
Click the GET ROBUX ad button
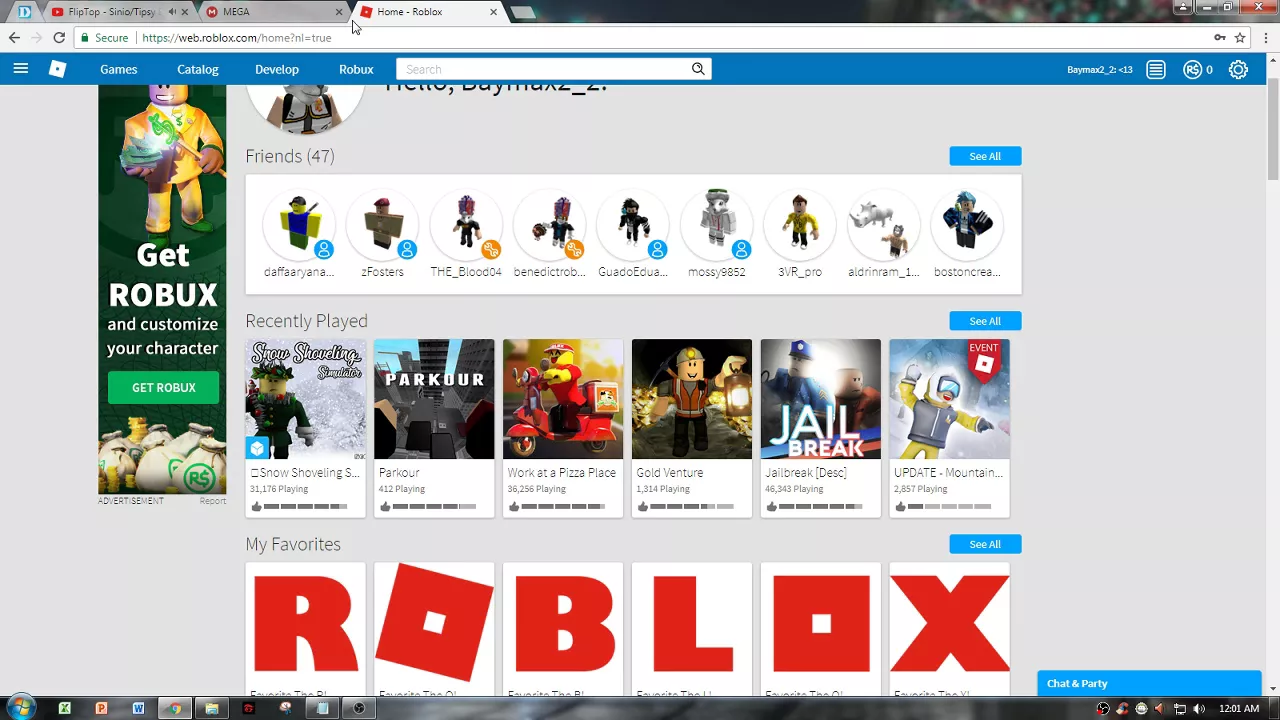pyautogui.click(x=164, y=388)
